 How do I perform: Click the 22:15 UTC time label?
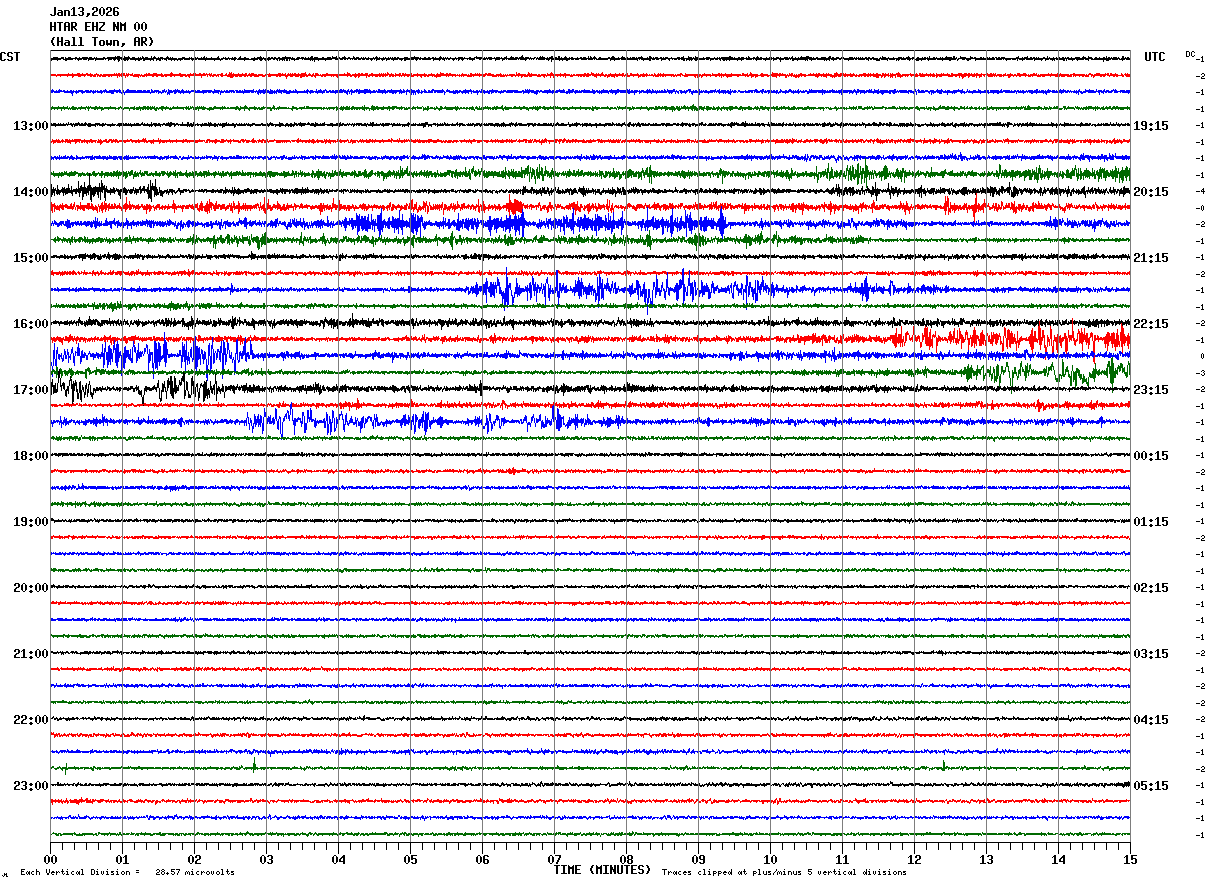(x=1151, y=324)
